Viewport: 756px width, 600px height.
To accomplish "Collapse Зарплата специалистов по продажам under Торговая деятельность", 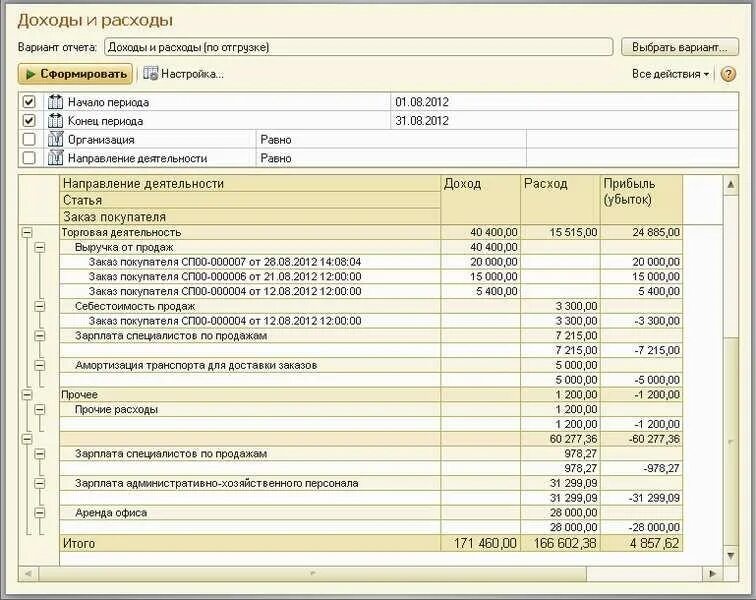I will (40, 336).
